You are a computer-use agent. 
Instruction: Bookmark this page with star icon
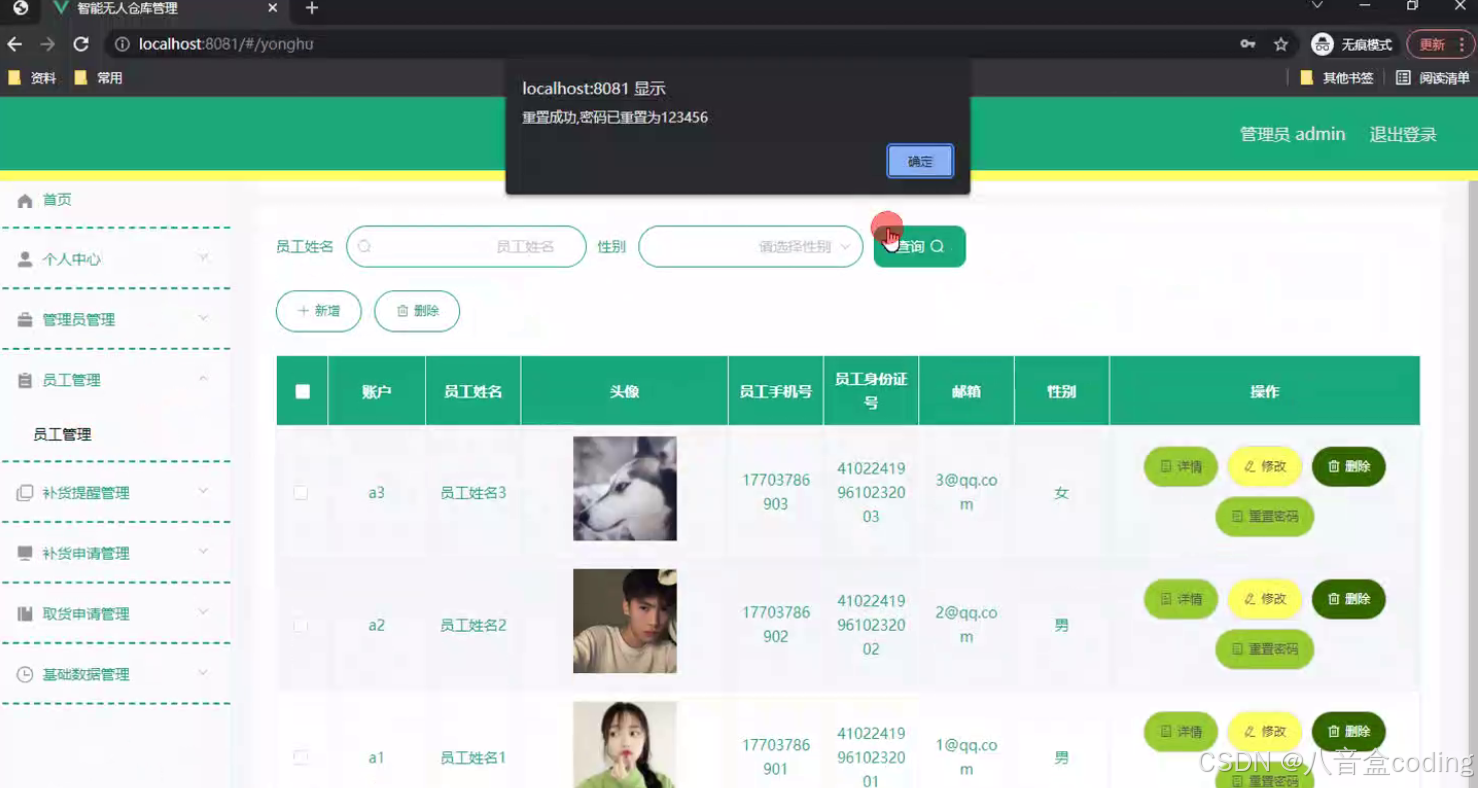point(1280,44)
